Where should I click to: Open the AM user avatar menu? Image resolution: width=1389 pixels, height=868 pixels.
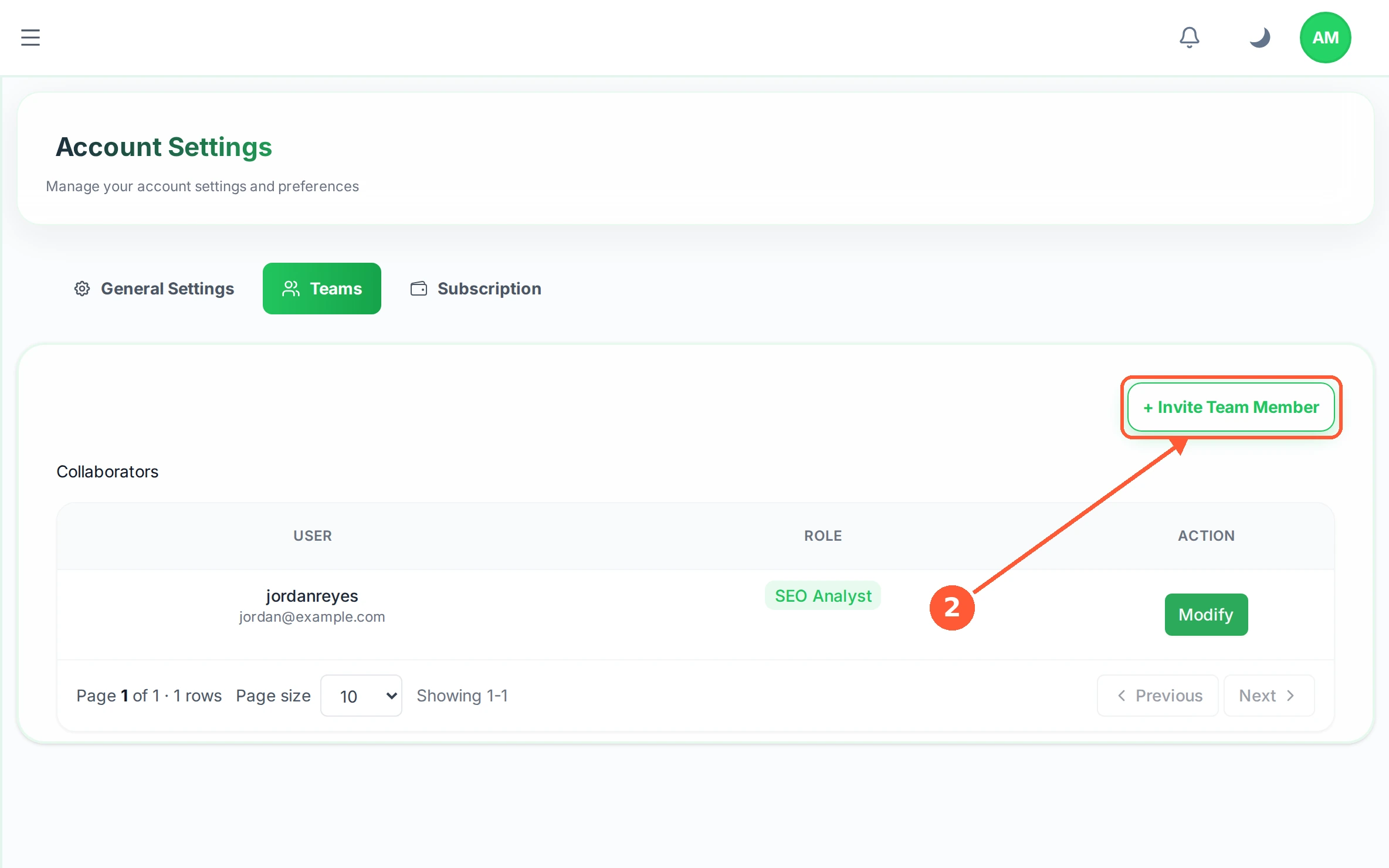point(1325,38)
